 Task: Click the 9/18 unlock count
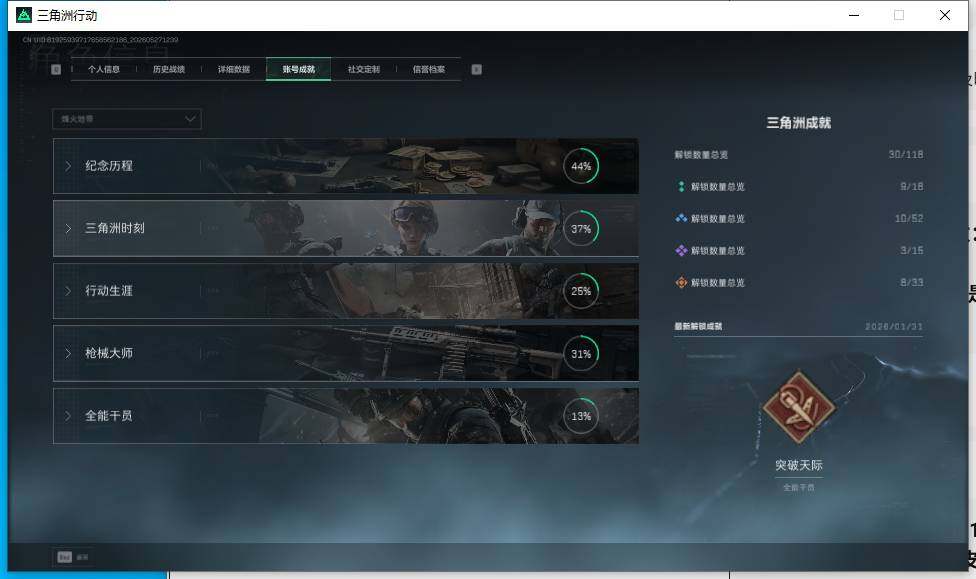click(911, 186)
